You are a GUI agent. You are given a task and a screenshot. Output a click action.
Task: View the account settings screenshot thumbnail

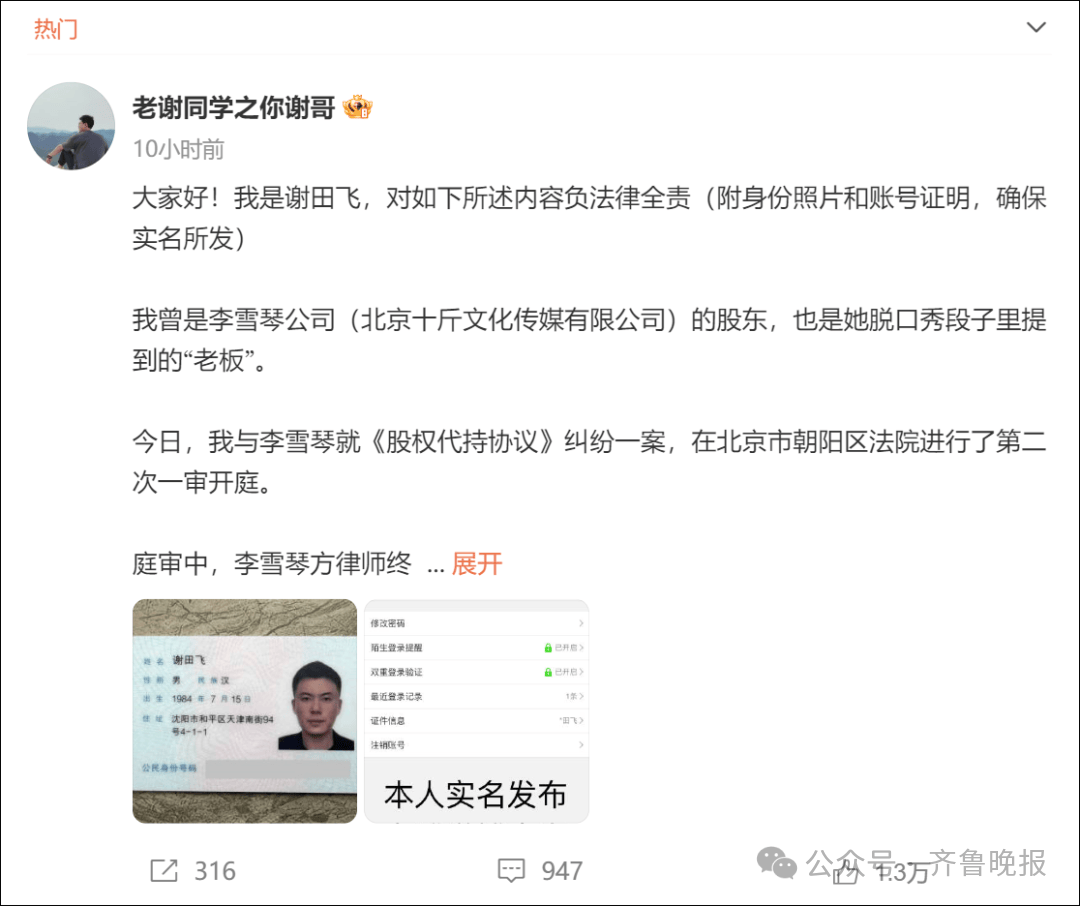(x=477, y=711)
